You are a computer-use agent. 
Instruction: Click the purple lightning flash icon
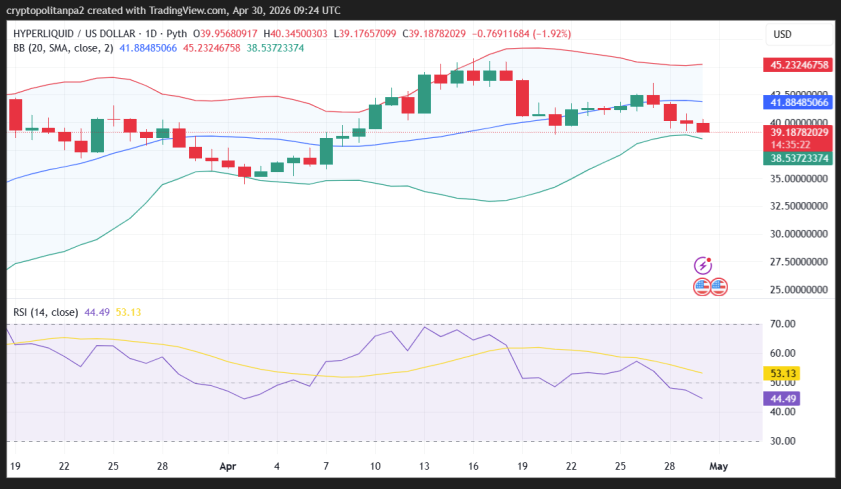(703, 265)
